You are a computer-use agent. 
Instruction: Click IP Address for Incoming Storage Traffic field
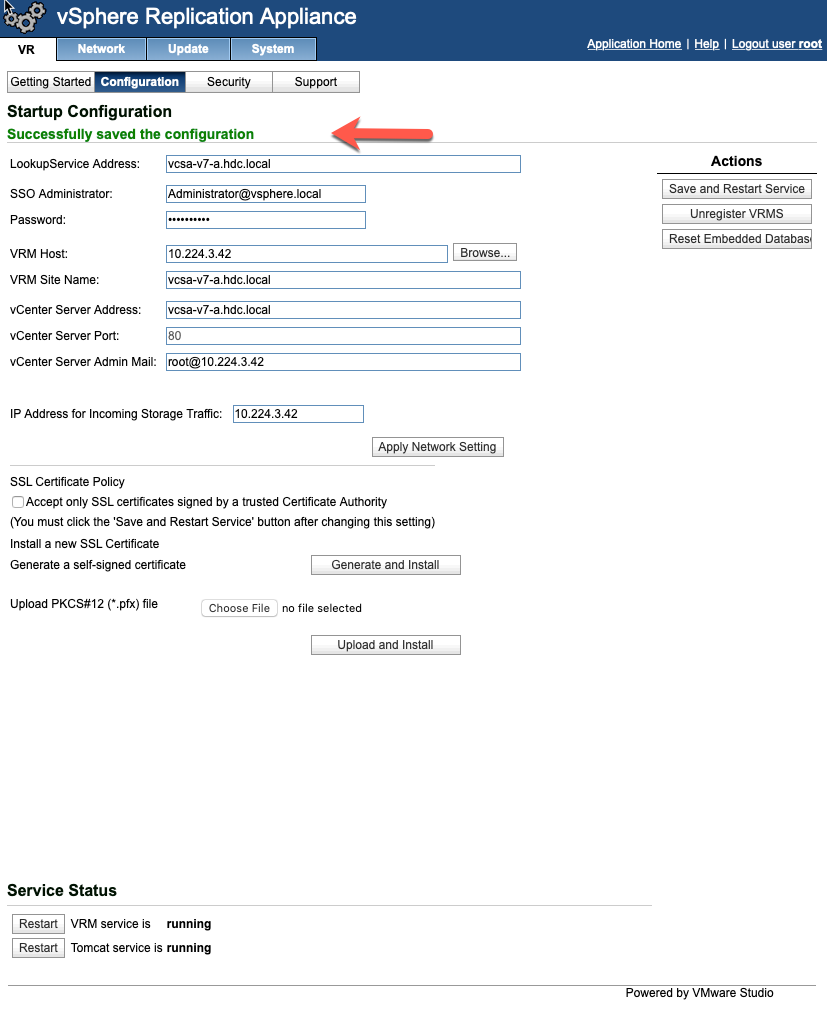[x=298, y=414]
